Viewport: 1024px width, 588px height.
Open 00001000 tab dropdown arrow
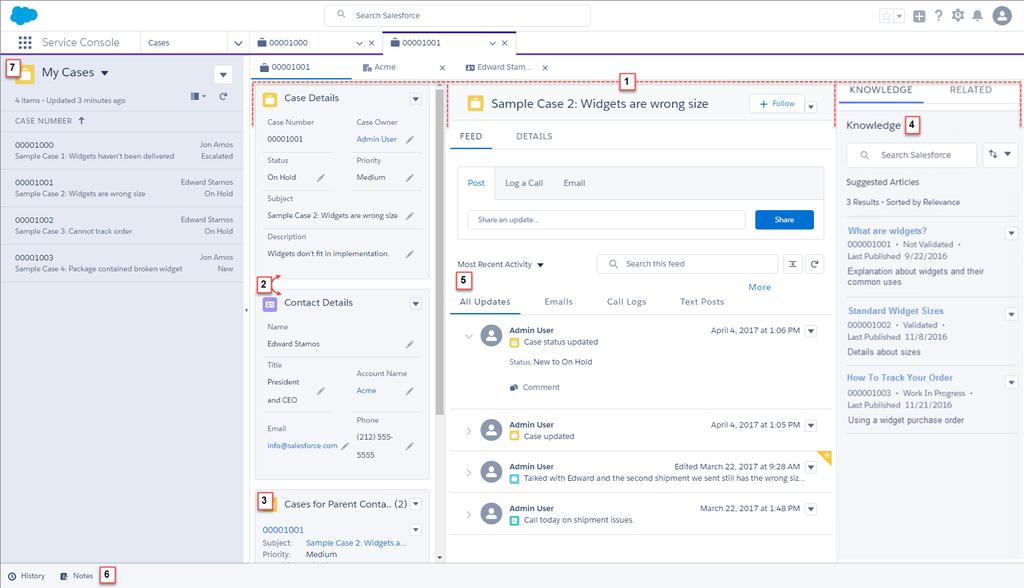click(359, 43)
